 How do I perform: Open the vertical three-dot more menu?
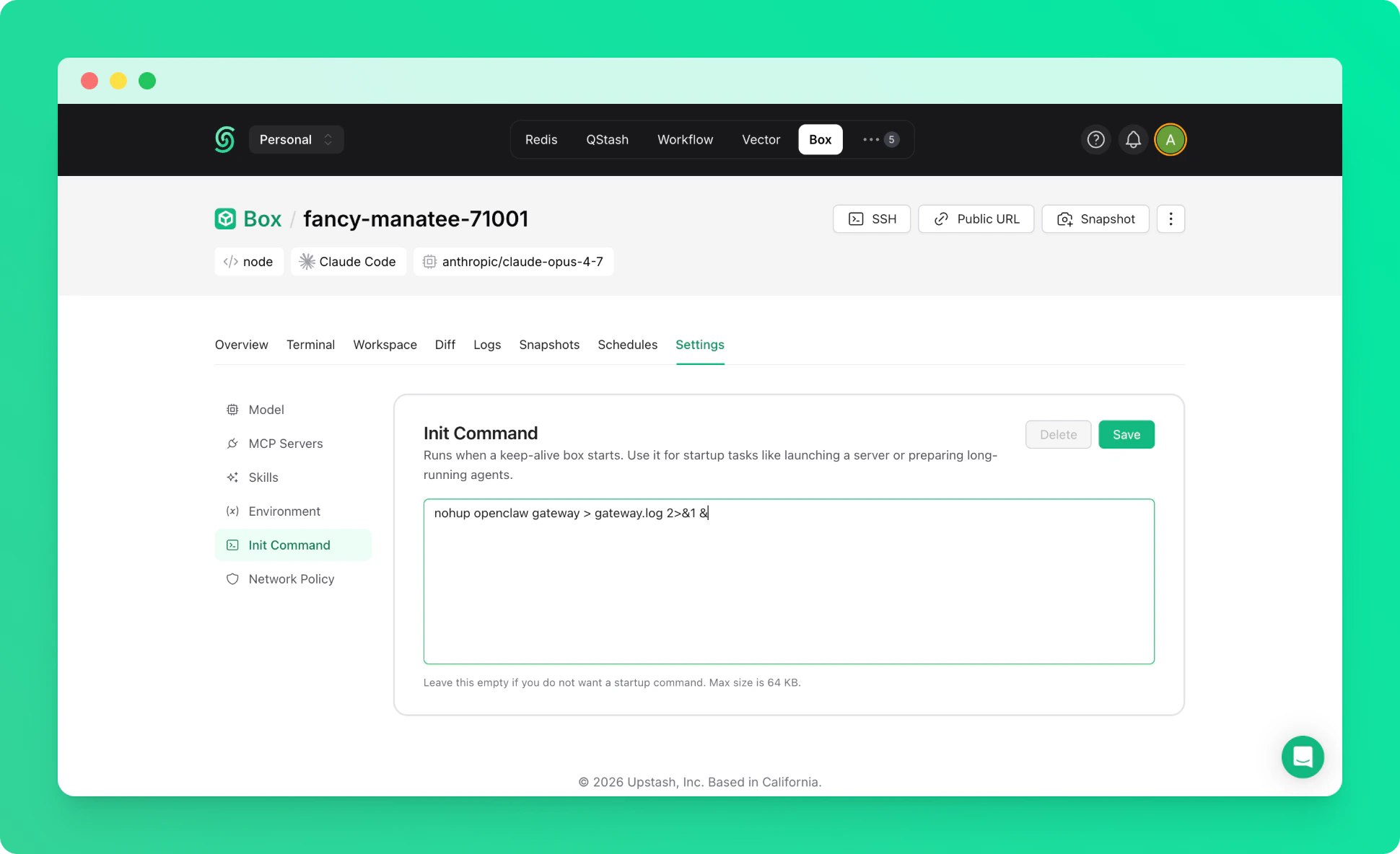pos(1171,219)
